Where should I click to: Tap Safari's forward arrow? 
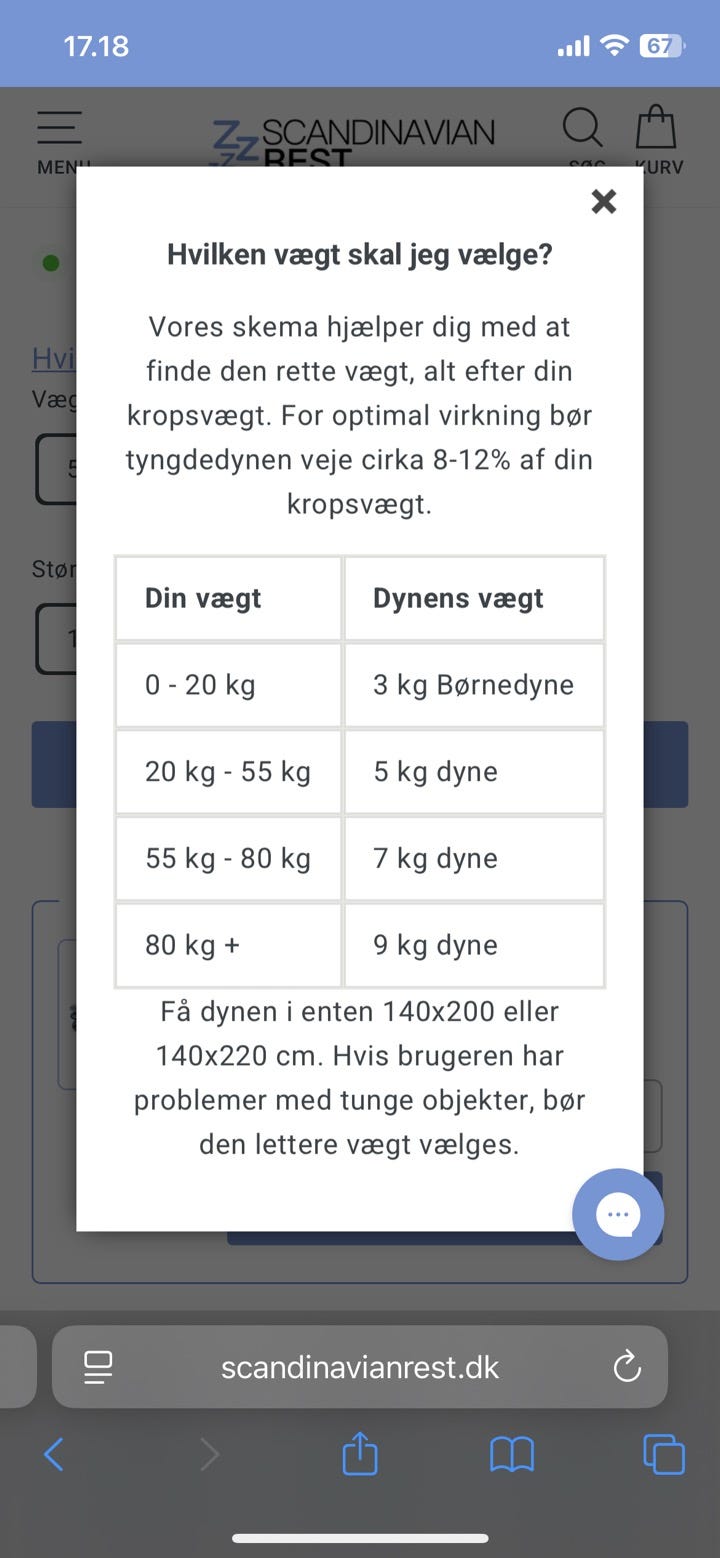pos(209,1454)
